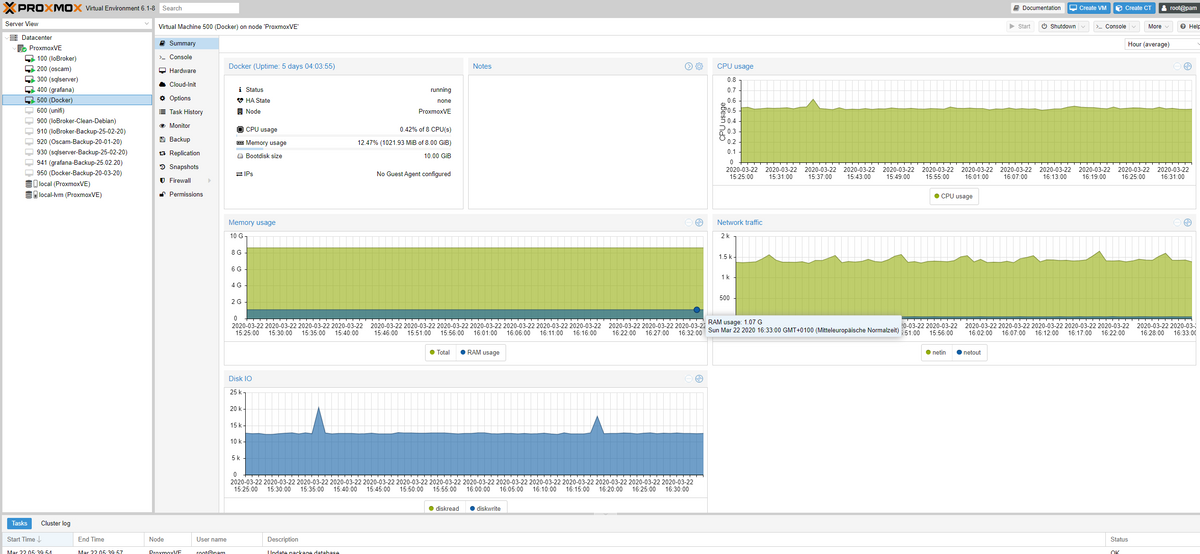Click the Snapshots history icon in the sidebar
Viewport: 1200px width, 554px height.
tap(162, 167)
